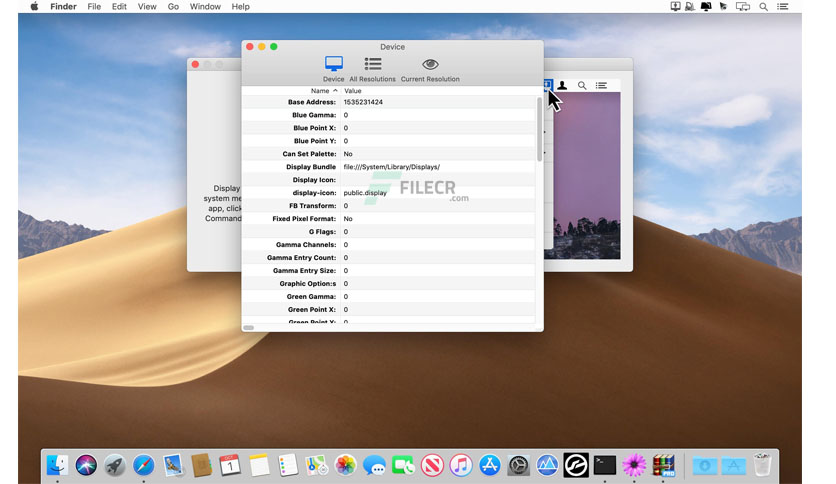The height and width of the screenshot is (484, 836).
Task: Open the Trash in the Dock
Action: [762, 464]
